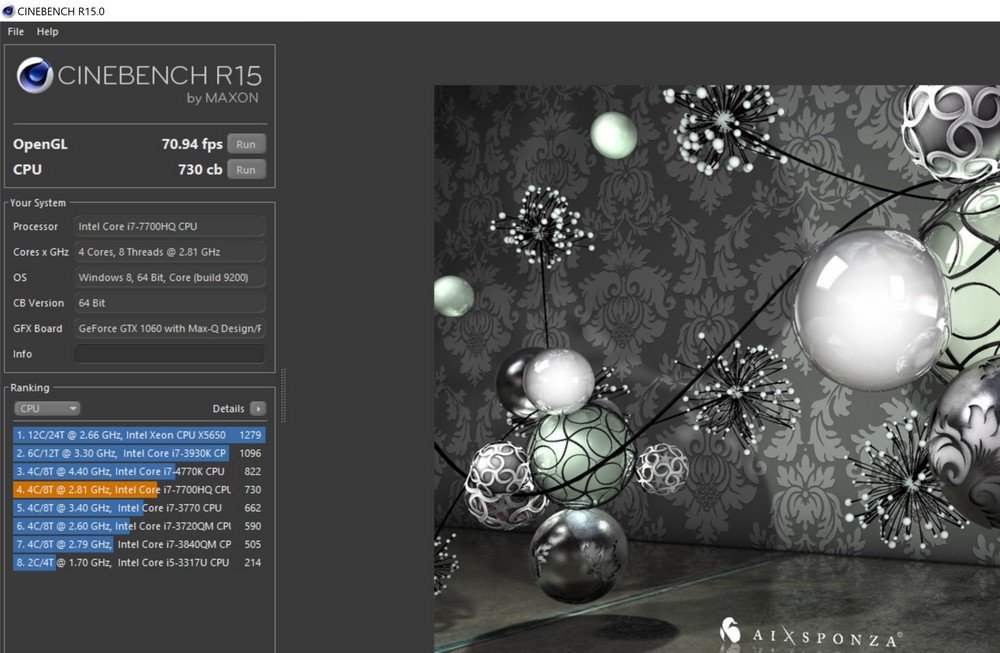Screen dimensions: 1000x653
Task: Expand ranking Details with arrow button
Action: [258, 408]
